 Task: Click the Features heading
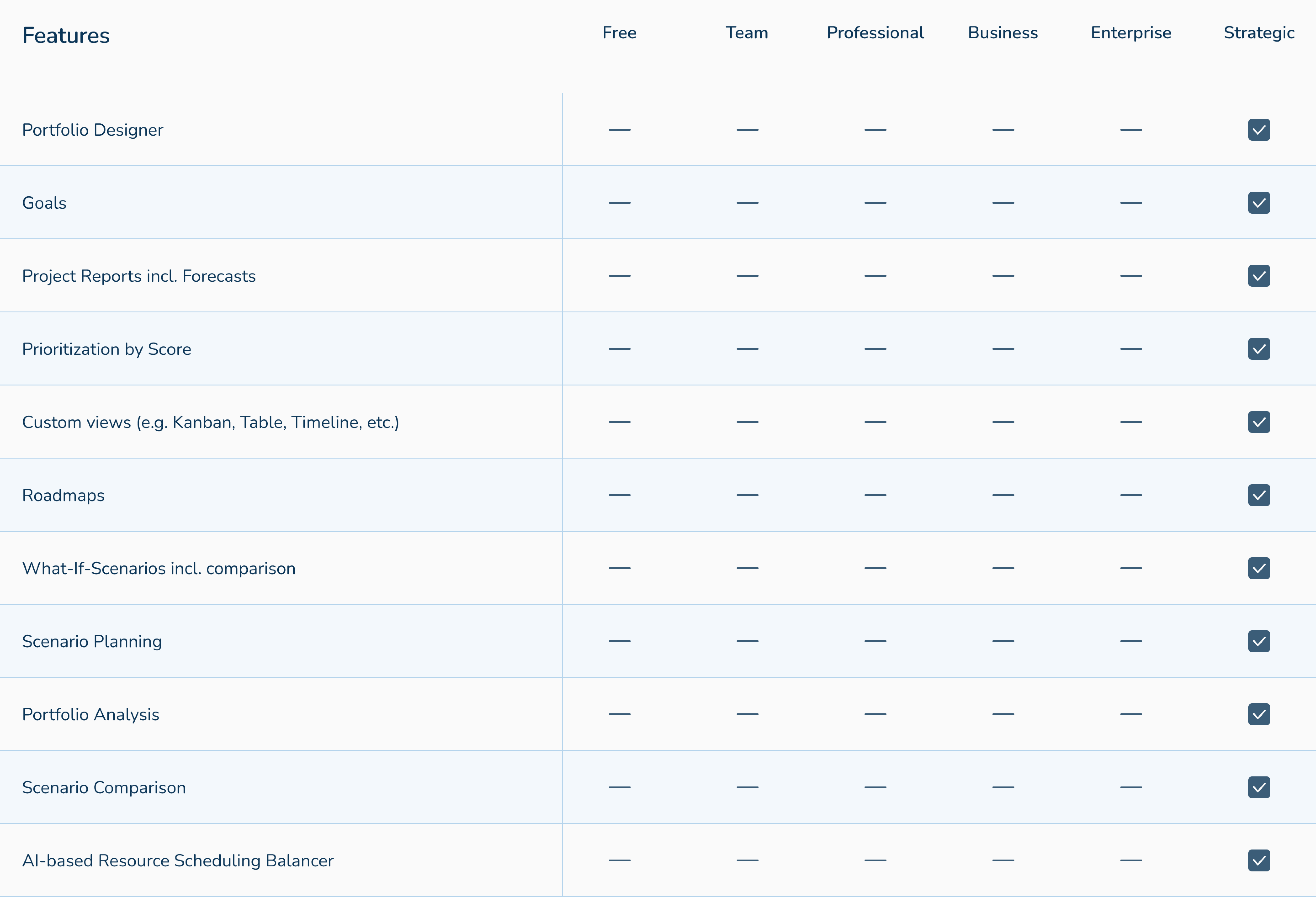[66, 36]
